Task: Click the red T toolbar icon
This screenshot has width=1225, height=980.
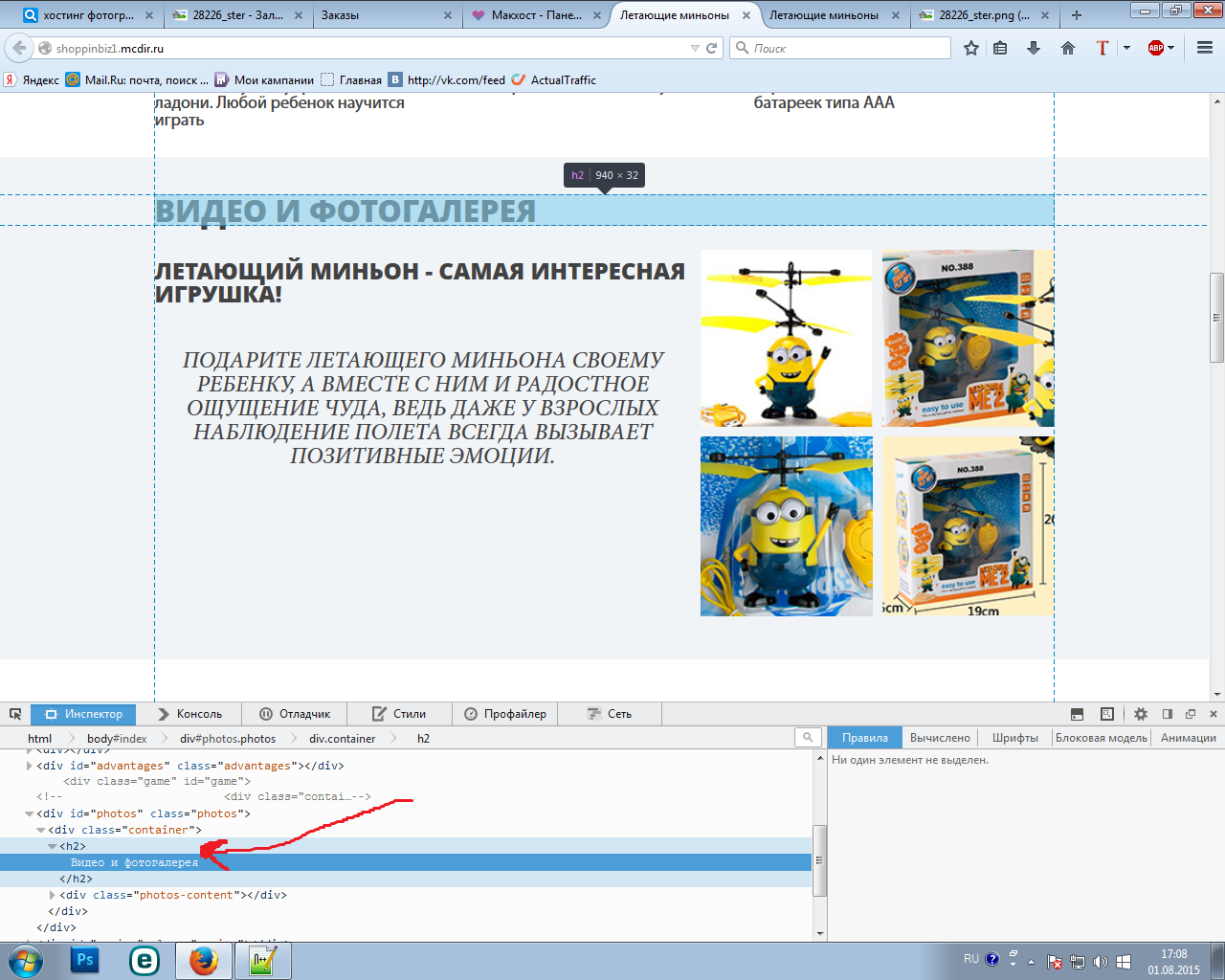Action: tap(1102, 48)
